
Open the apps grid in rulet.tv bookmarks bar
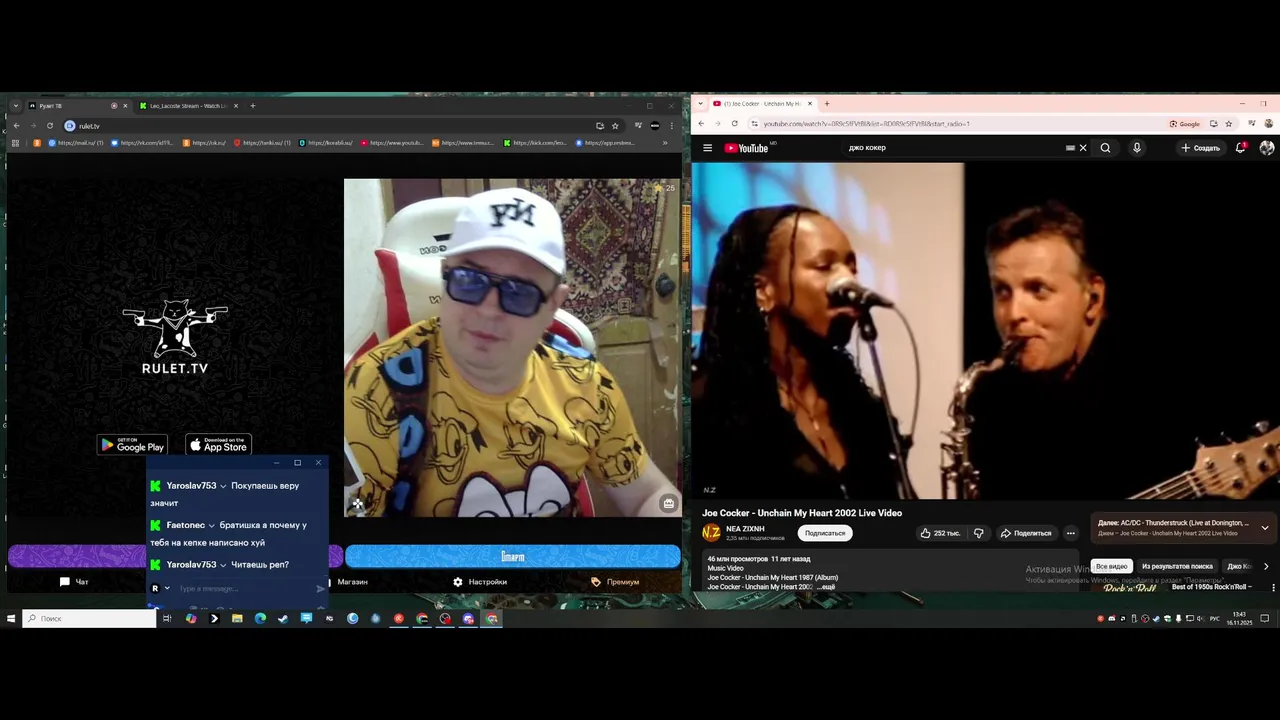tap(15, 143)
